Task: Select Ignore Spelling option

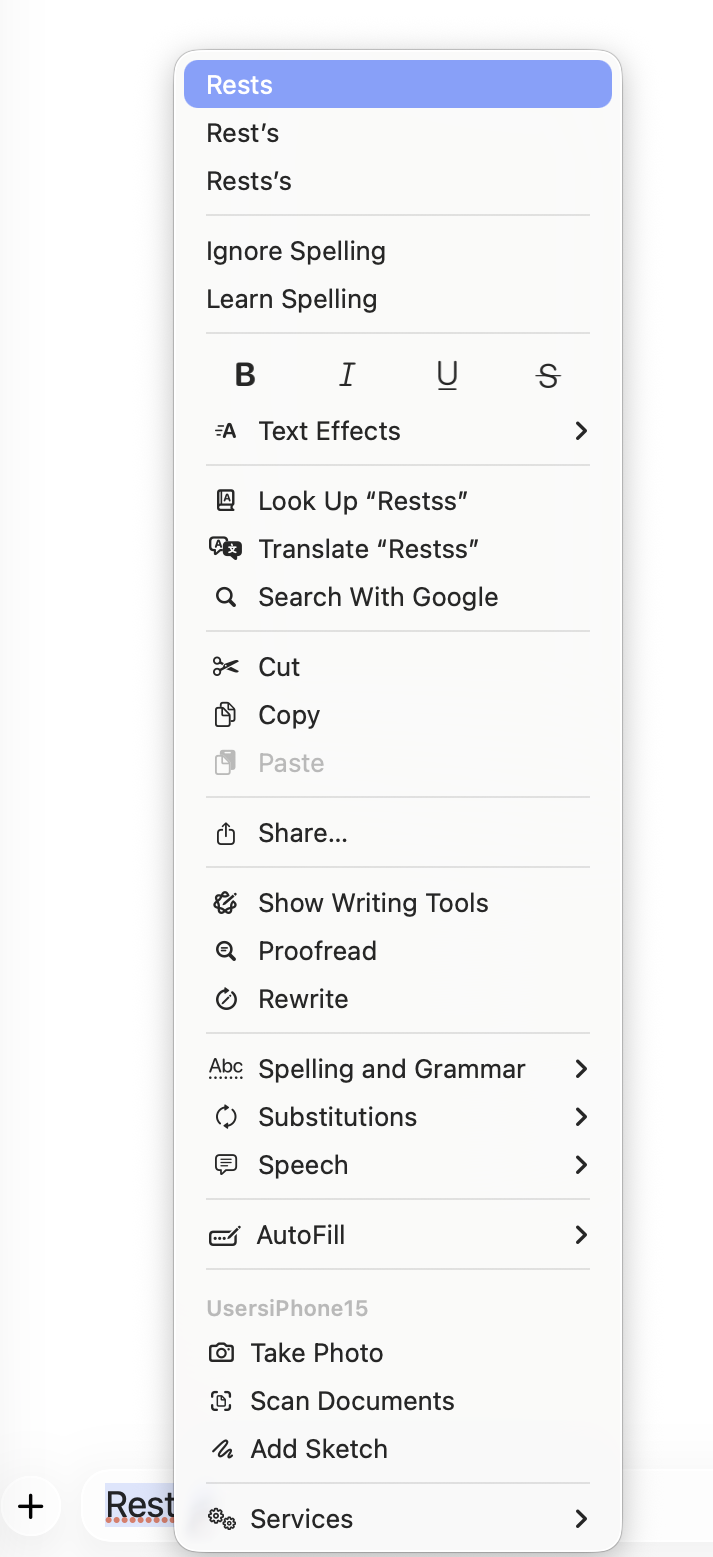Action: tap(296, 251)
